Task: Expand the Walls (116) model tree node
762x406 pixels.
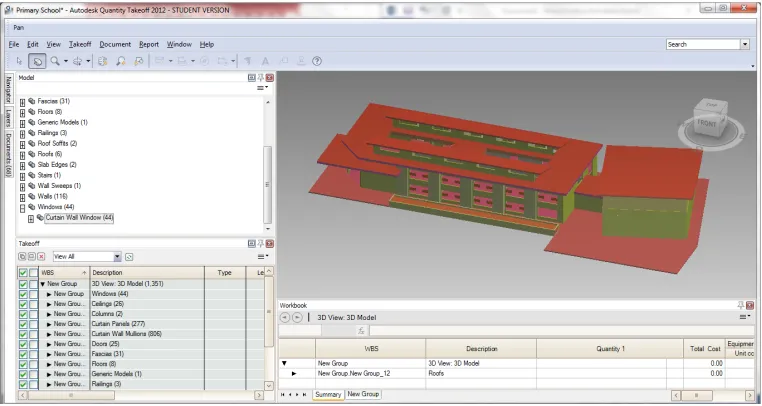Action: [x=22, y=197]
